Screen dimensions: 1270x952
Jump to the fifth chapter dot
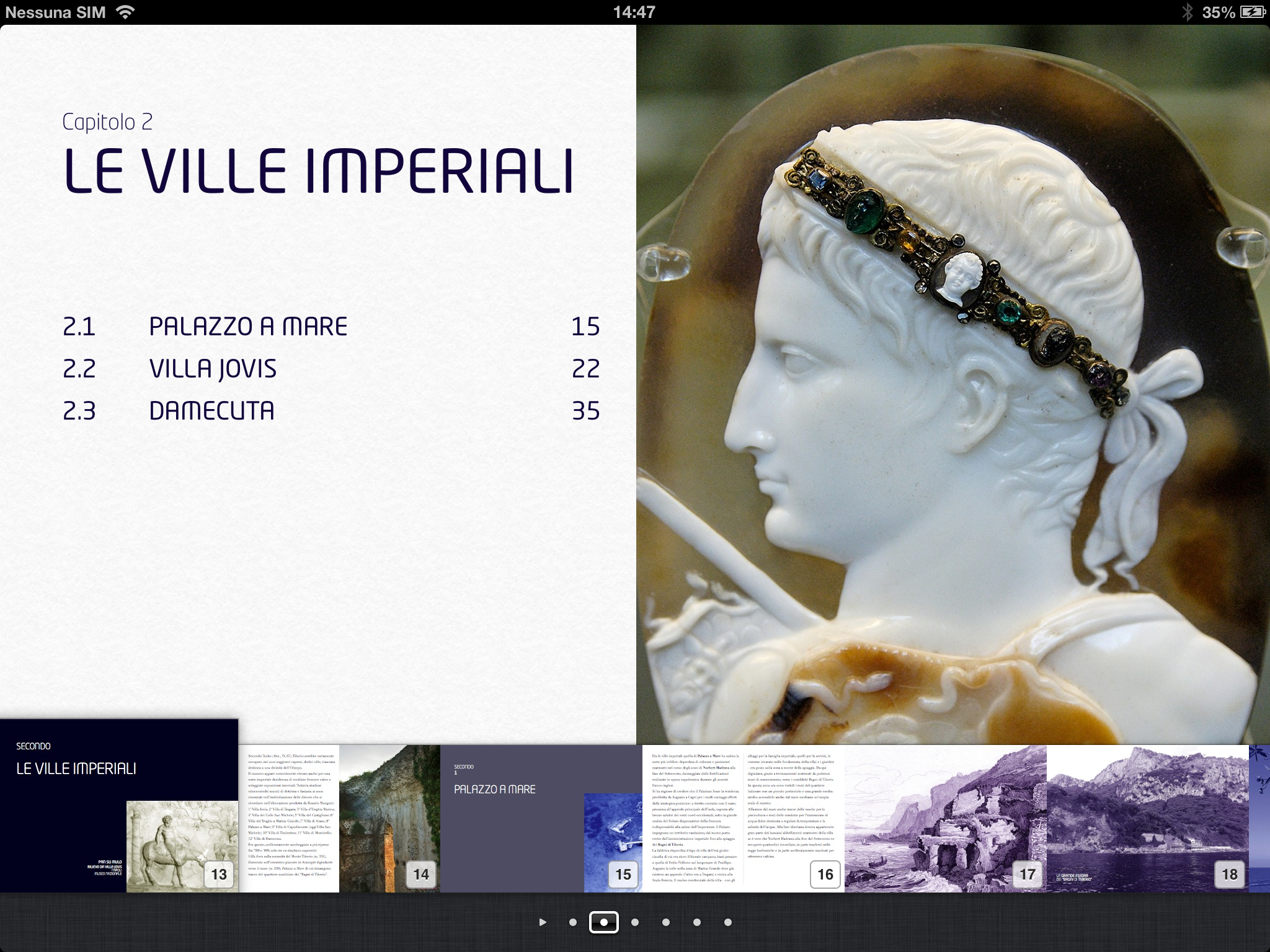pyautogui.click(x=696, y=922)
